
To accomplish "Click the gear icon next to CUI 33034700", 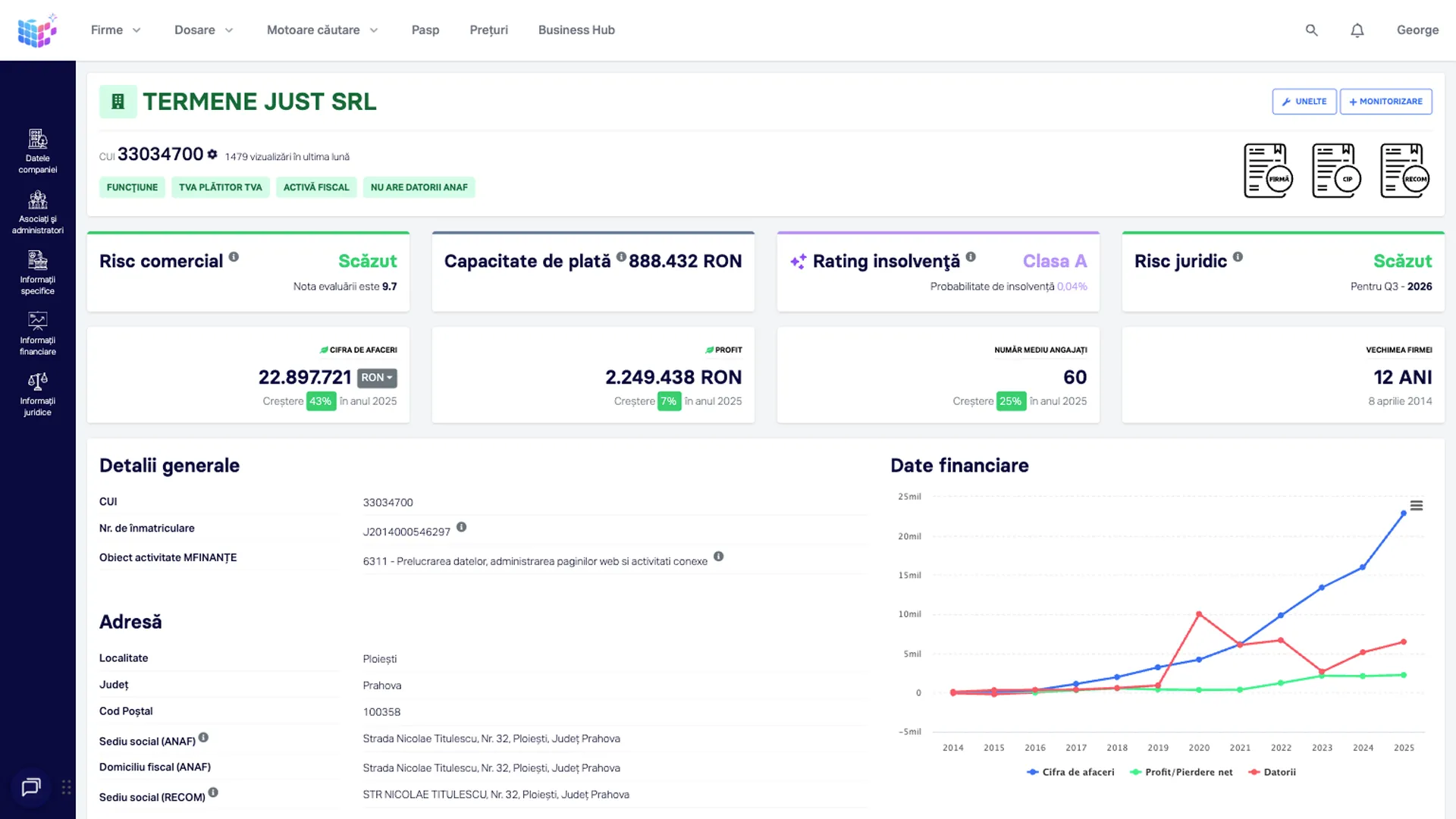I will pos(212,154).
